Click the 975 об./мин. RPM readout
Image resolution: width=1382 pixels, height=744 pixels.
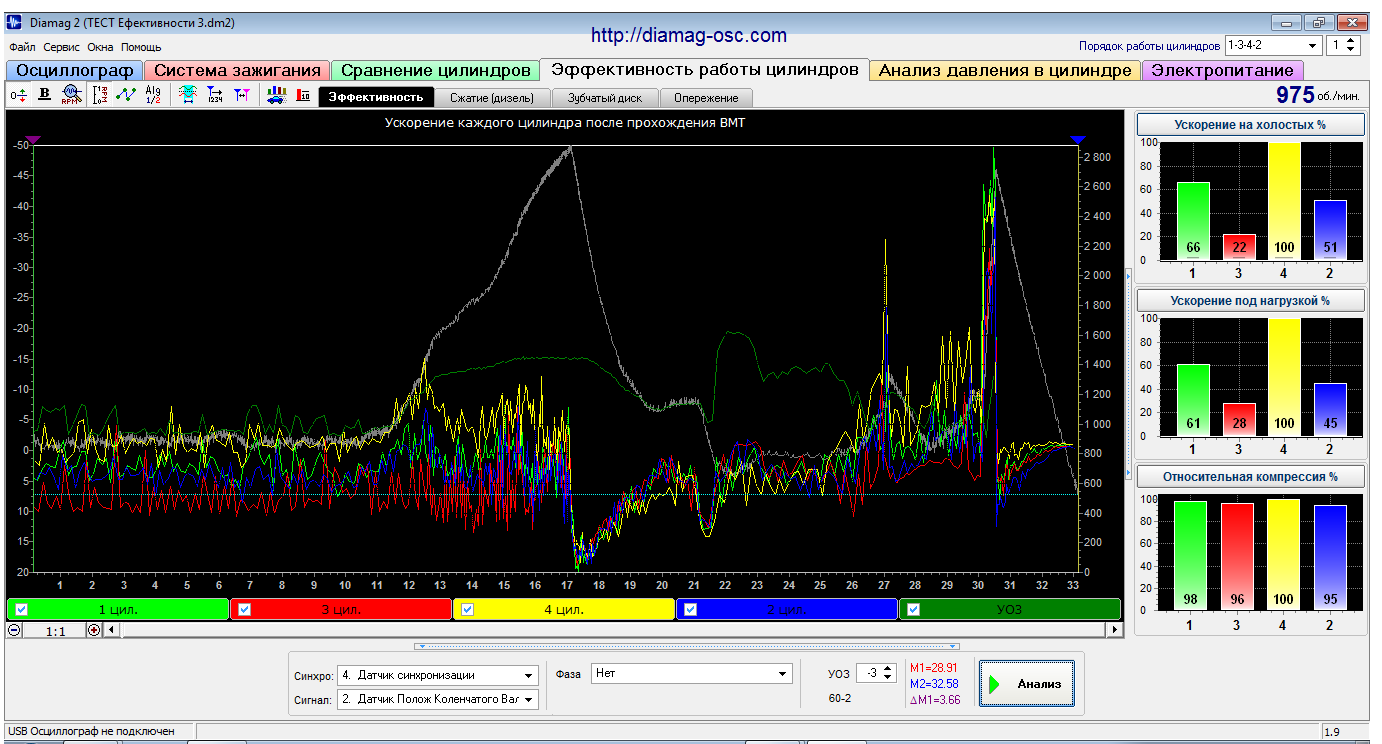pyautogui.click(x=1317, y=96)
